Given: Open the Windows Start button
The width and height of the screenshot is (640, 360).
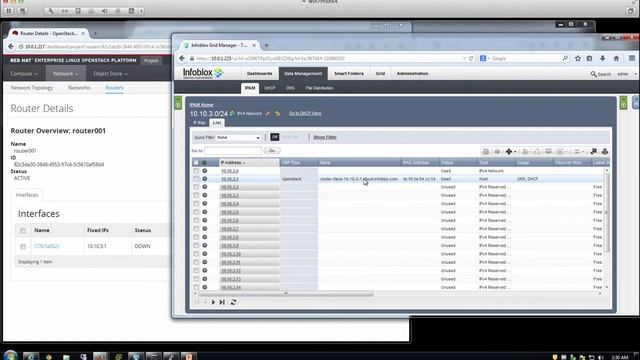Looking at the screenshot, I should (x=10, y=356).
